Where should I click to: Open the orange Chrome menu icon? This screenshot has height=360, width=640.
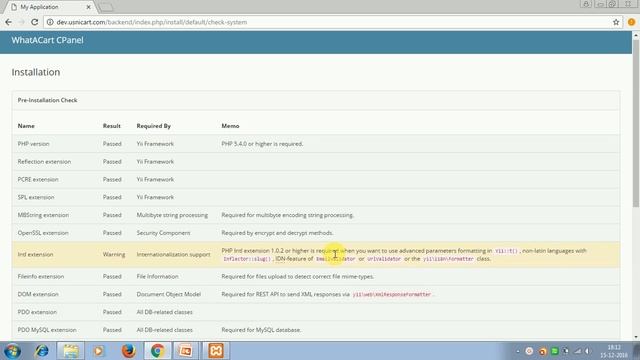tap(631, 22)
